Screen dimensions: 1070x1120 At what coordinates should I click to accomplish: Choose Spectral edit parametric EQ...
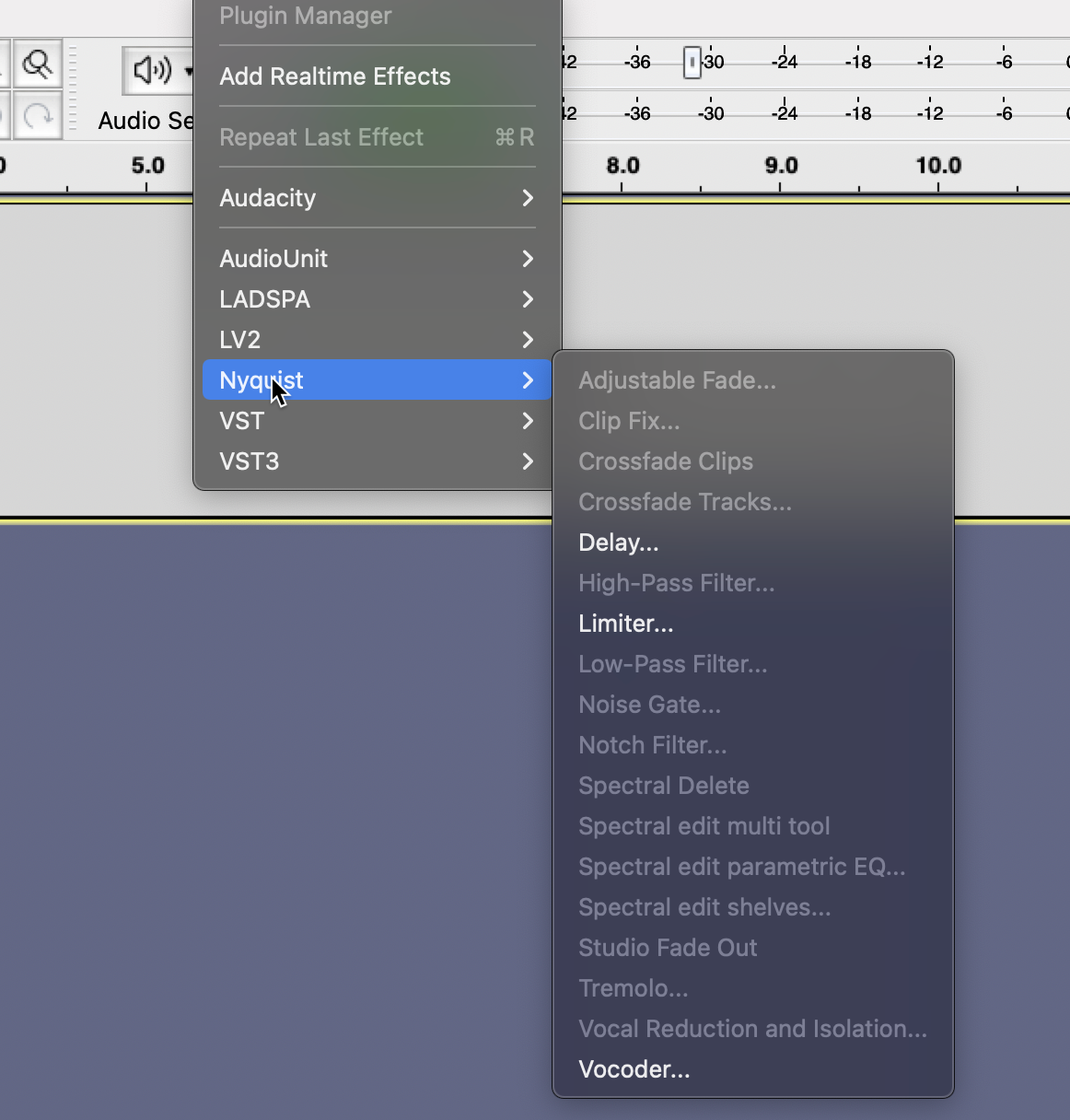pyautogui.click(x=753, y=867)
